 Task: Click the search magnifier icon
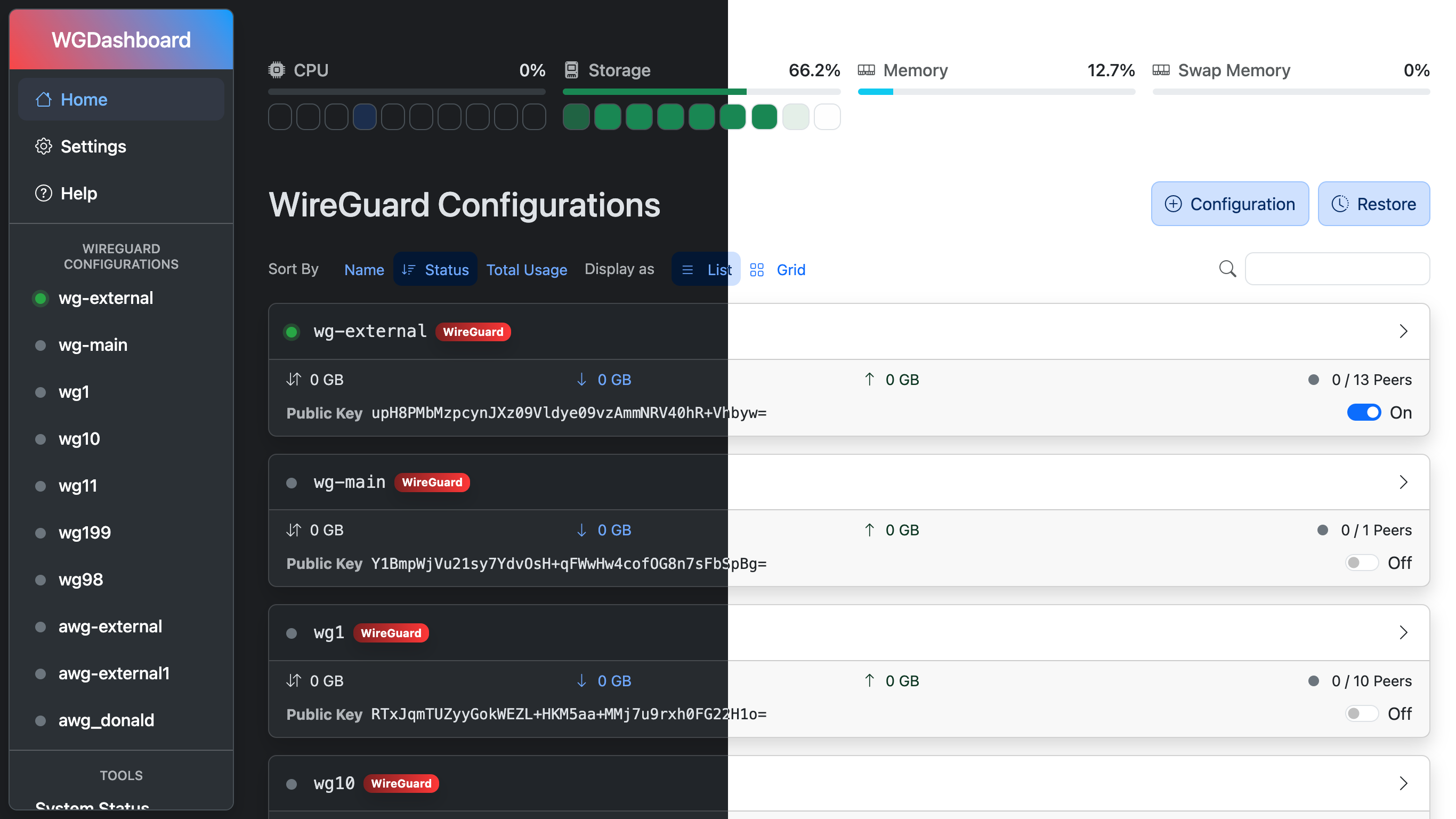(1227, 269)
